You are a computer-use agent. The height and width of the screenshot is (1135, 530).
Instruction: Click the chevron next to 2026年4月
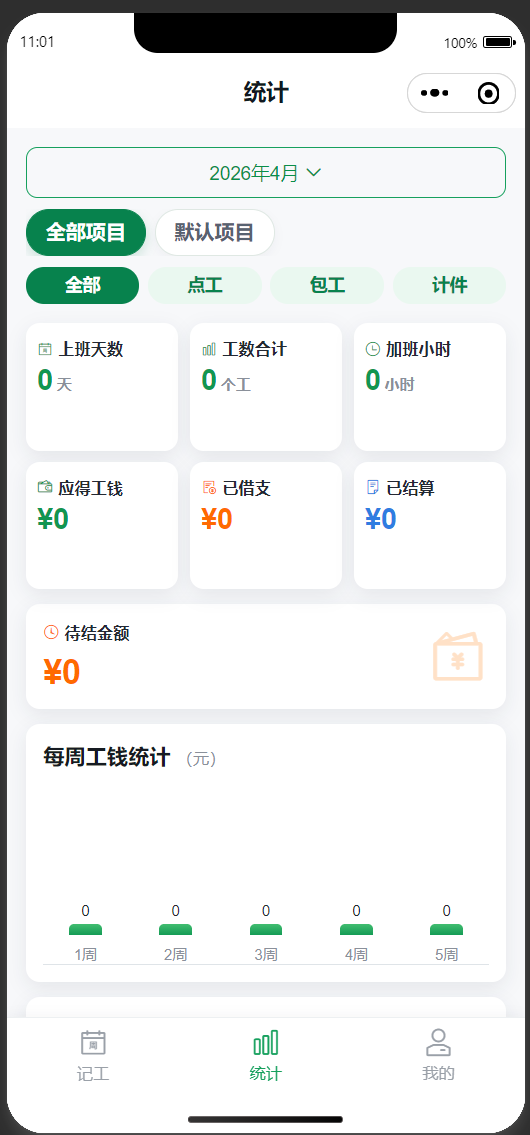314,172
